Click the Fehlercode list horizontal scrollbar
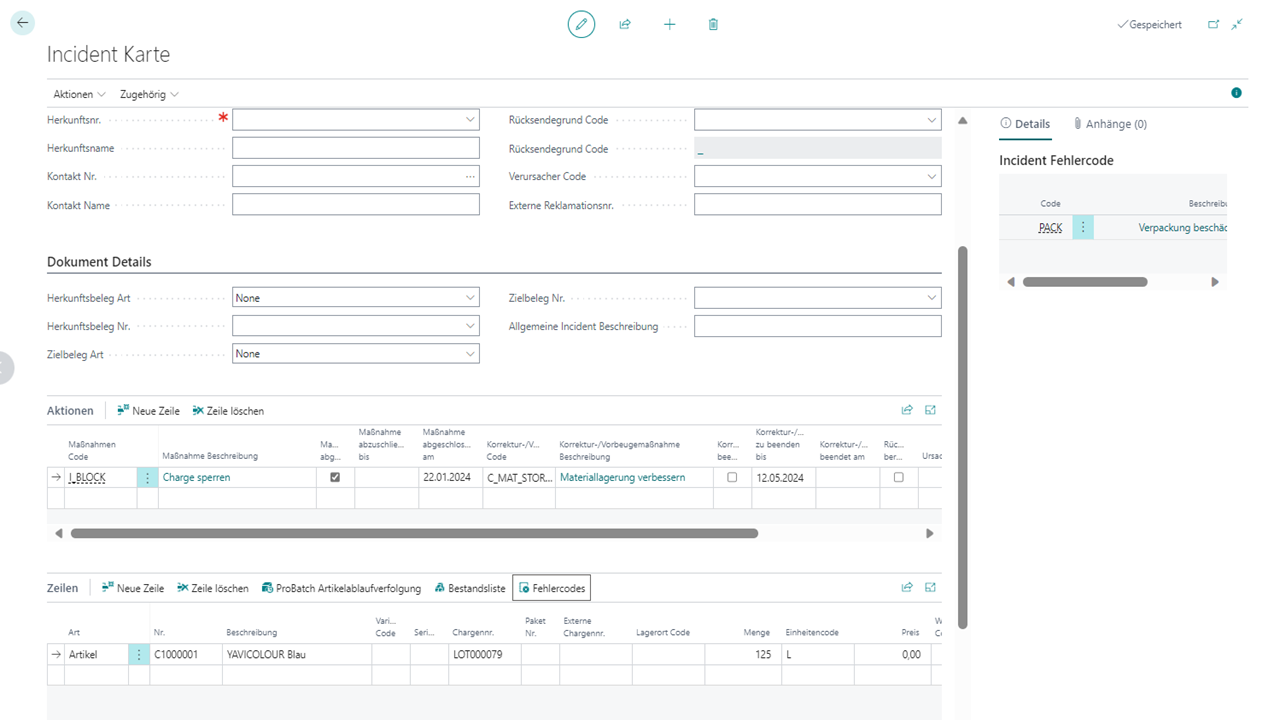 1085,282
